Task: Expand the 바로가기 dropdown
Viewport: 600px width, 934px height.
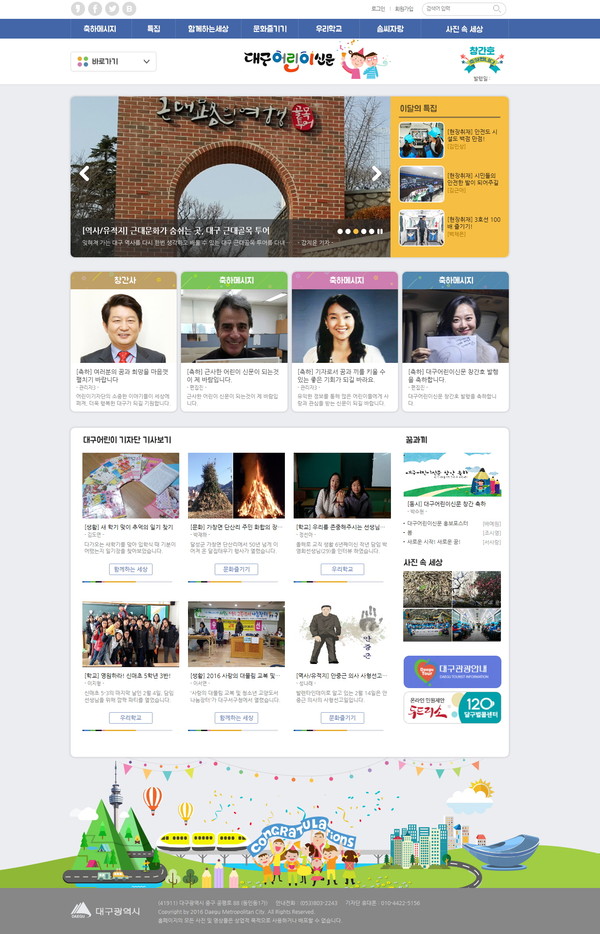Action: [113, 62]
